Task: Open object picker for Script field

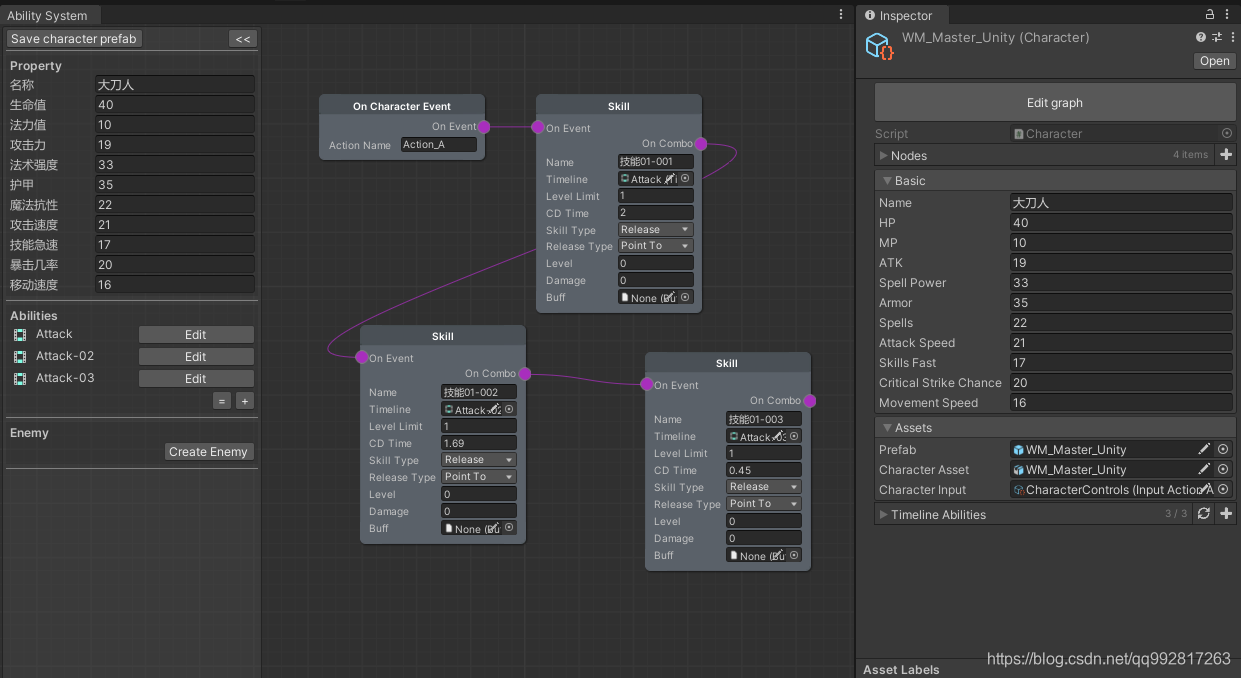Action: [x=1227, y=133]
